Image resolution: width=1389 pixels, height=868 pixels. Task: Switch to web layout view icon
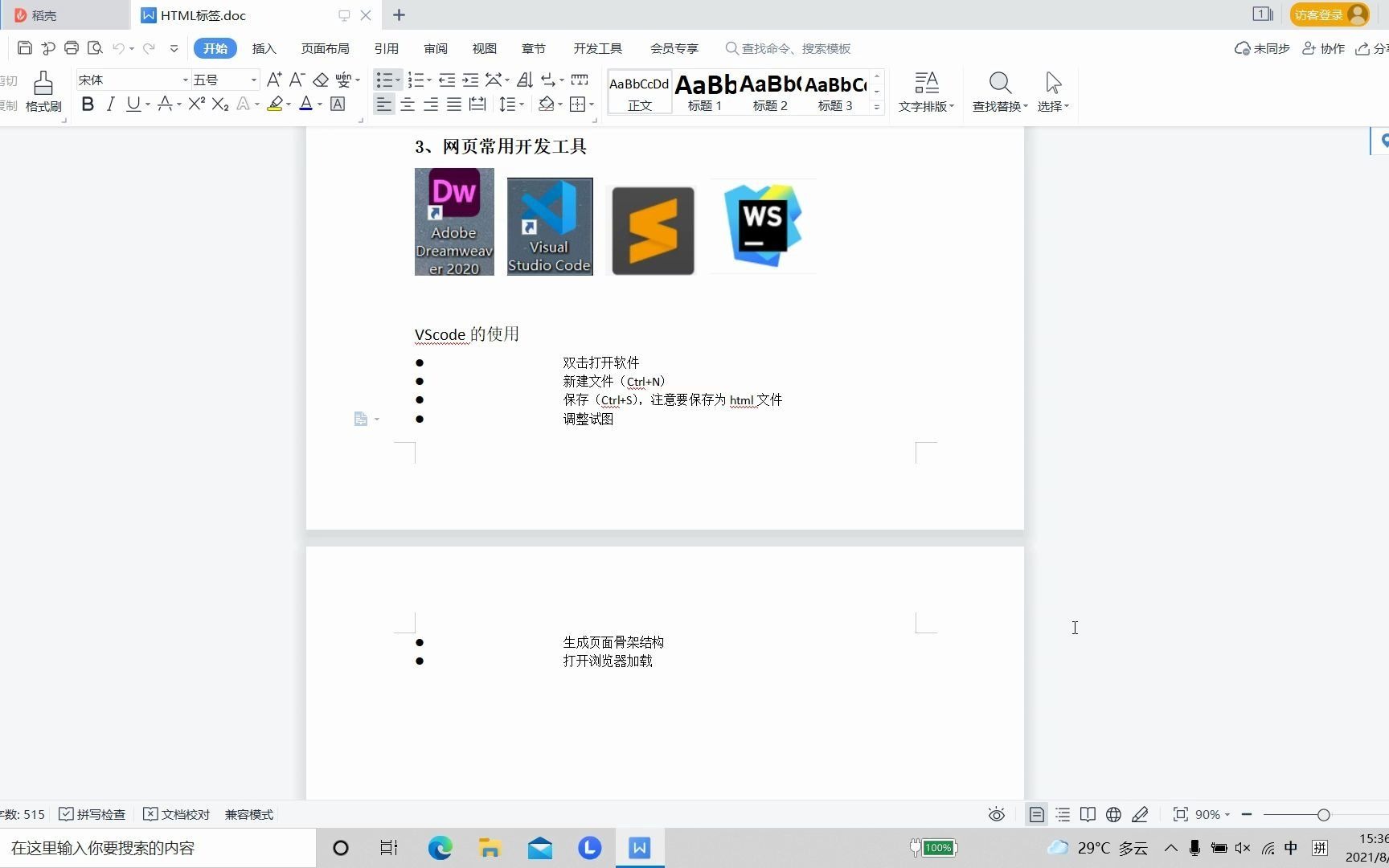(1113, 814)
